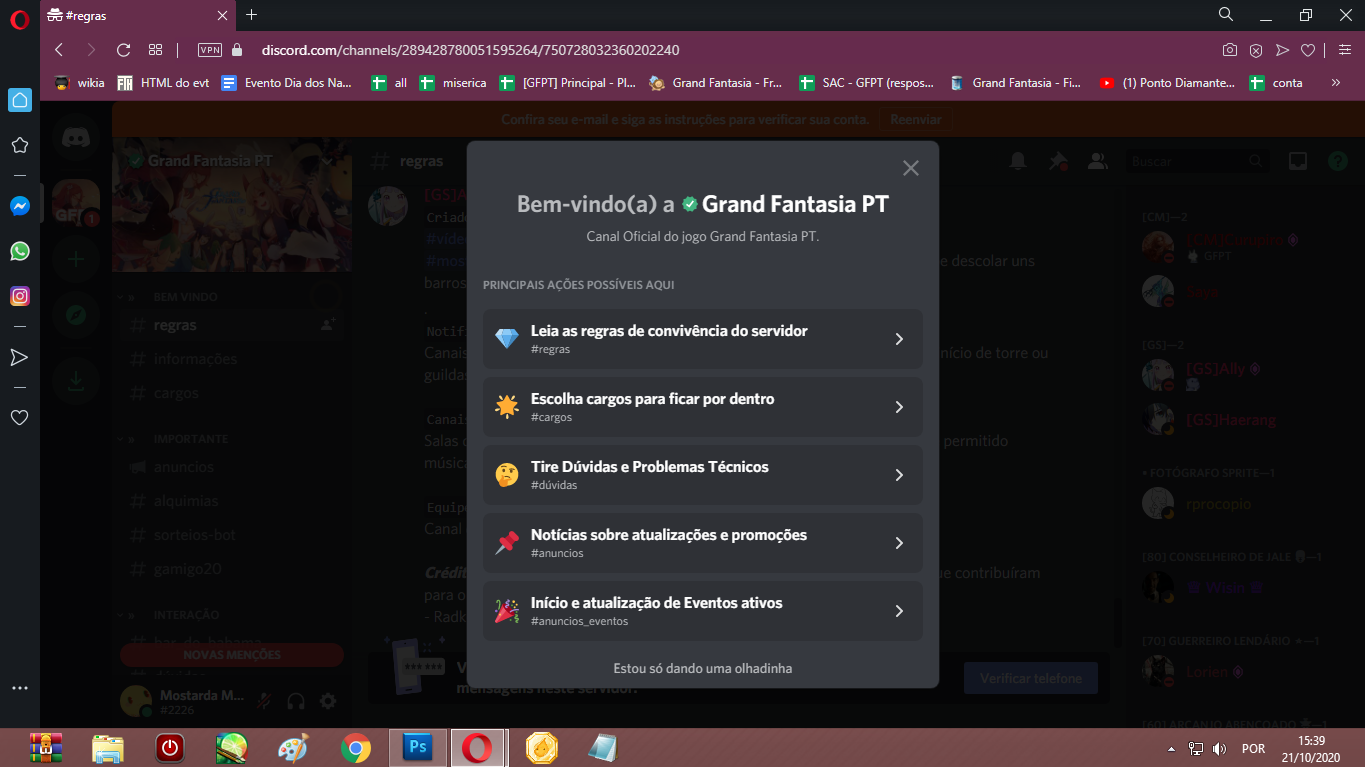Screen dimensions: 1365x767
Task: Click Verificar telefone button
Action: click(1031, 678)
